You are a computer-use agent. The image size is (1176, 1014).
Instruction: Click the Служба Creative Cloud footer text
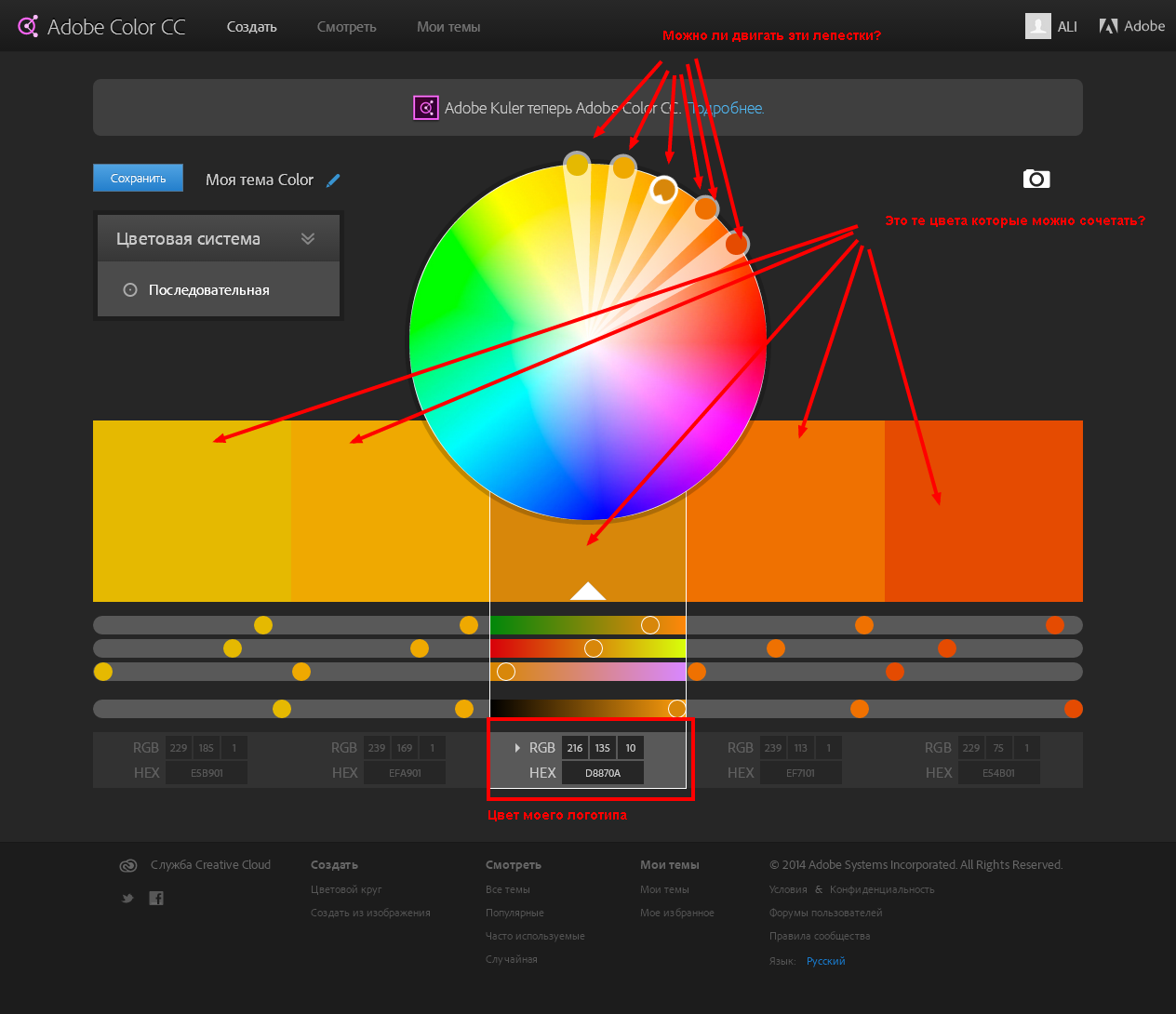coord(210,865)
